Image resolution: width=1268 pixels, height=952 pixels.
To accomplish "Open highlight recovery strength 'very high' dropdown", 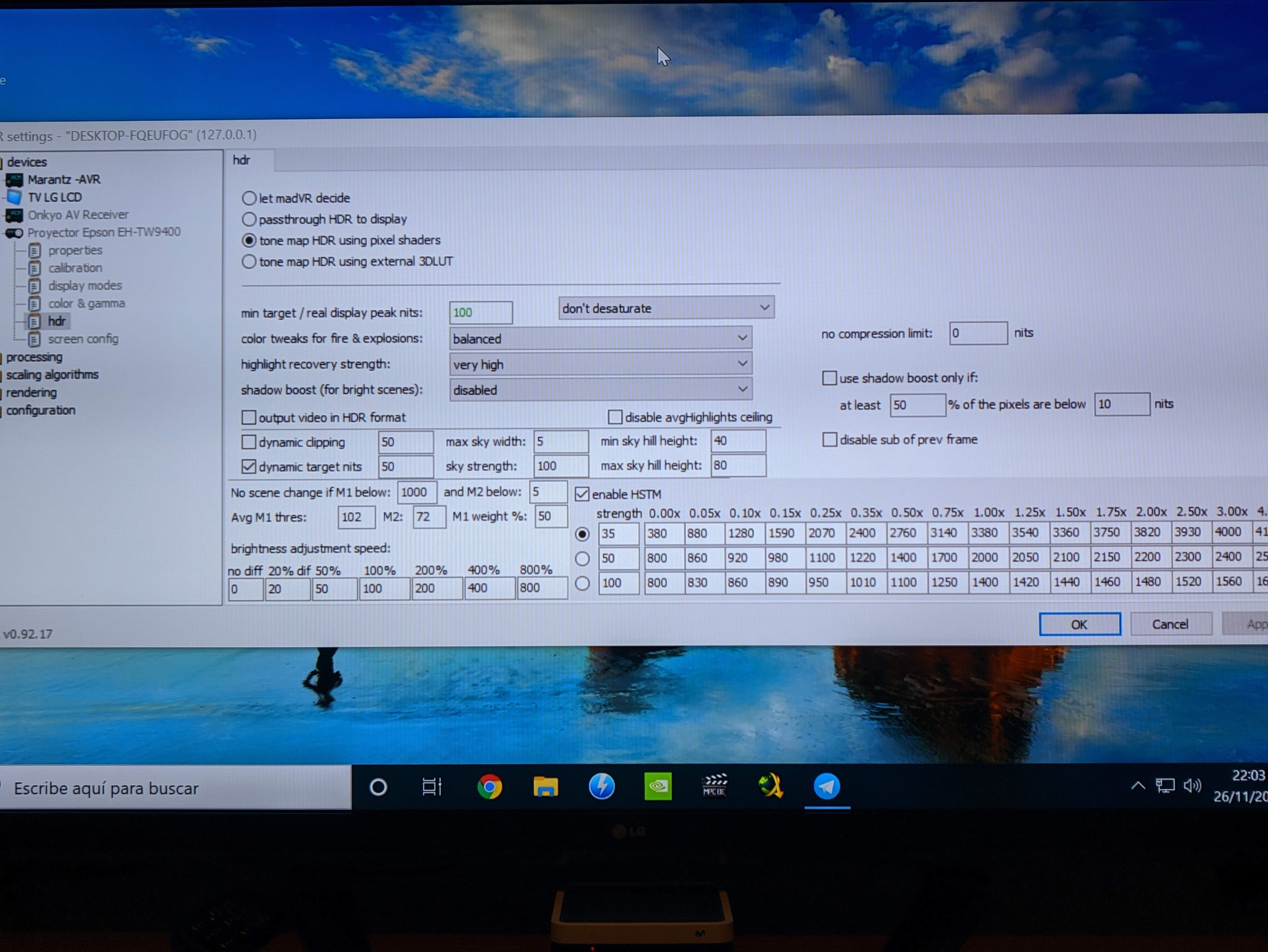I will 600,364.
